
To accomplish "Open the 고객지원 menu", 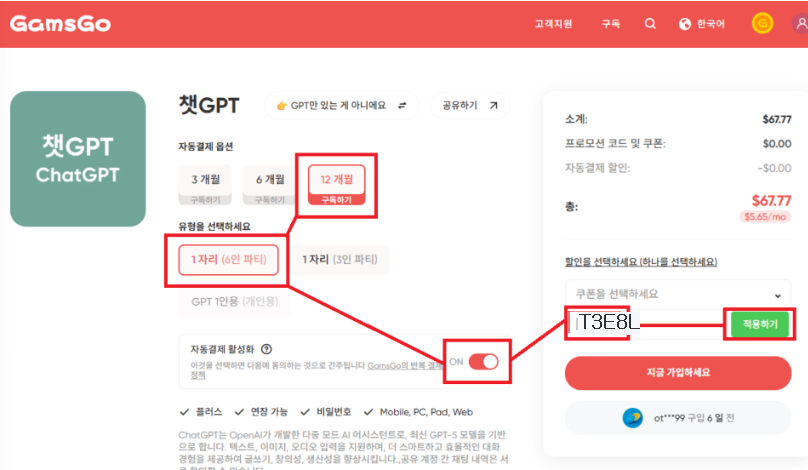I will [x=553, y=24].
